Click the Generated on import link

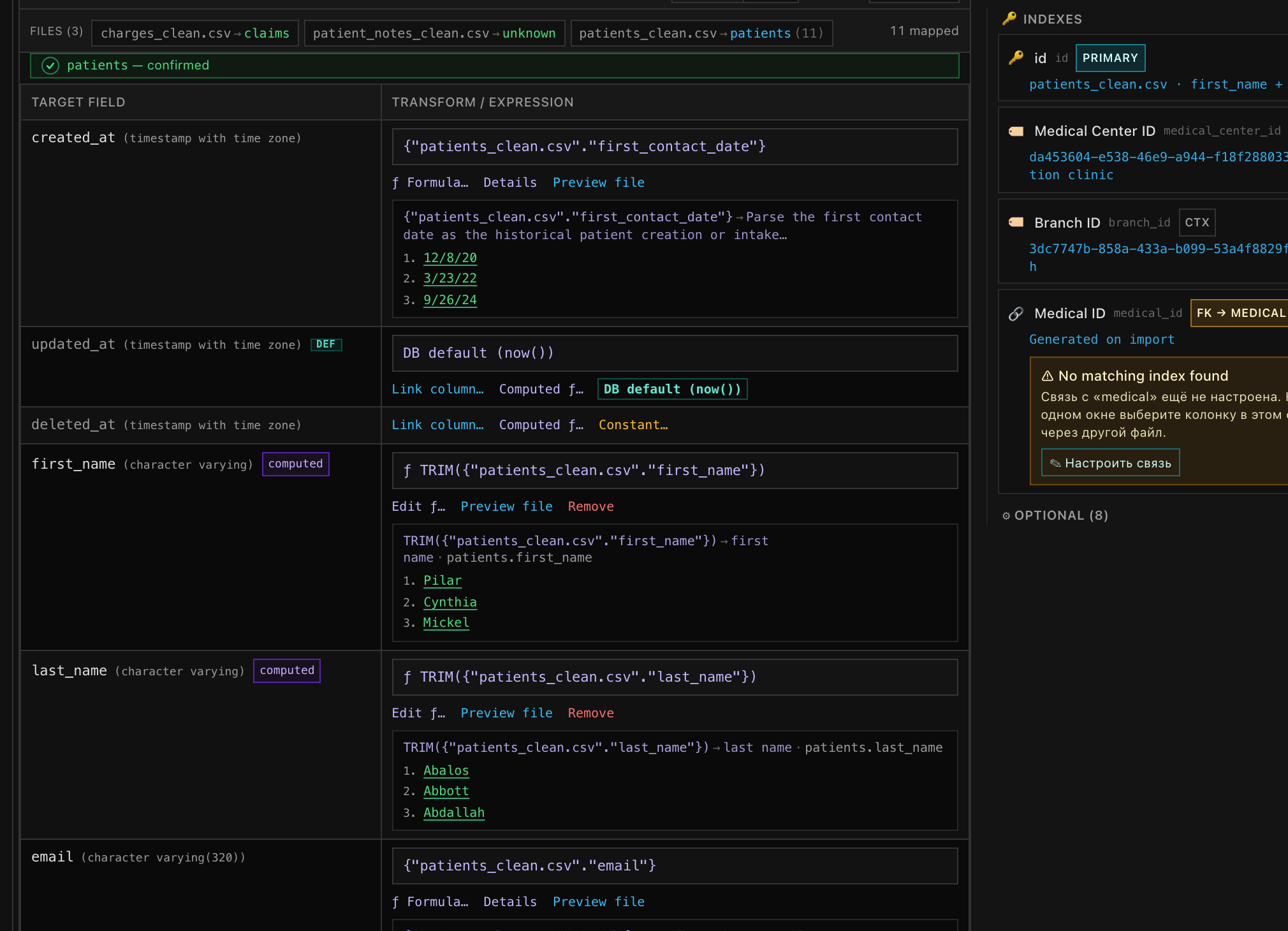[1101, 339]
